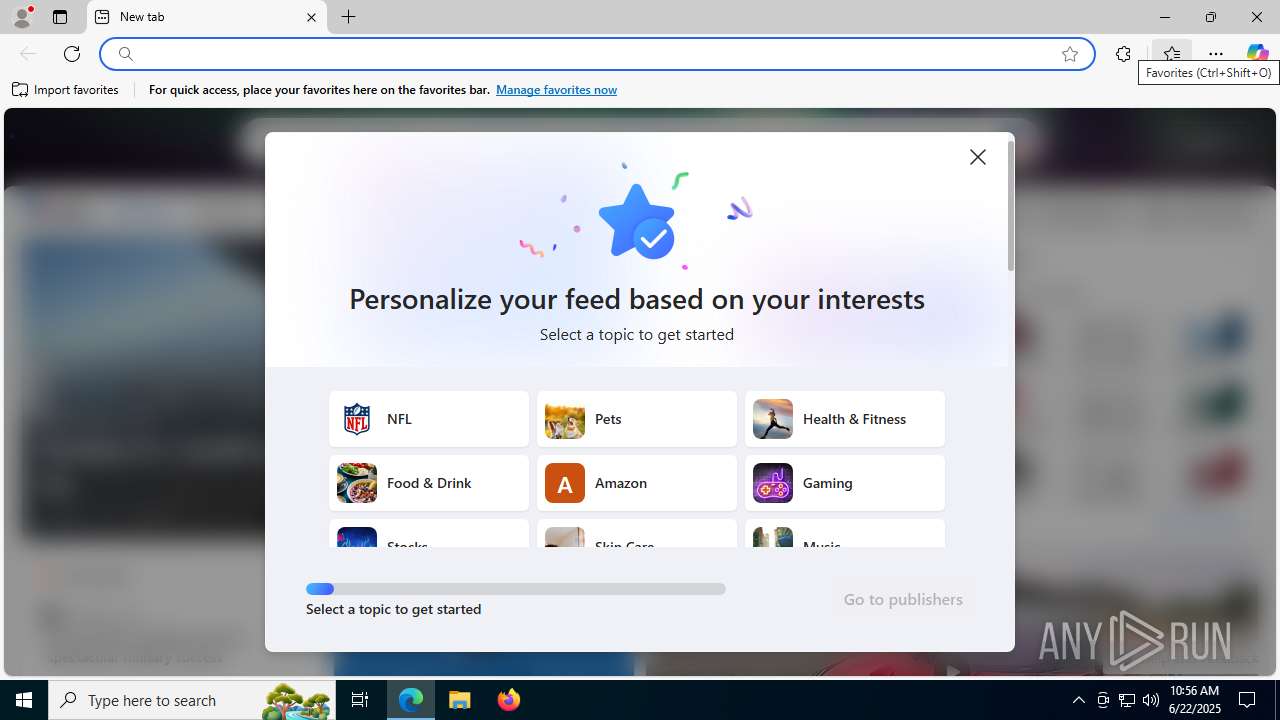Launch Firefox from the taskbar
The width and height of the screenshot is (1280, 720).
[509, 700]
